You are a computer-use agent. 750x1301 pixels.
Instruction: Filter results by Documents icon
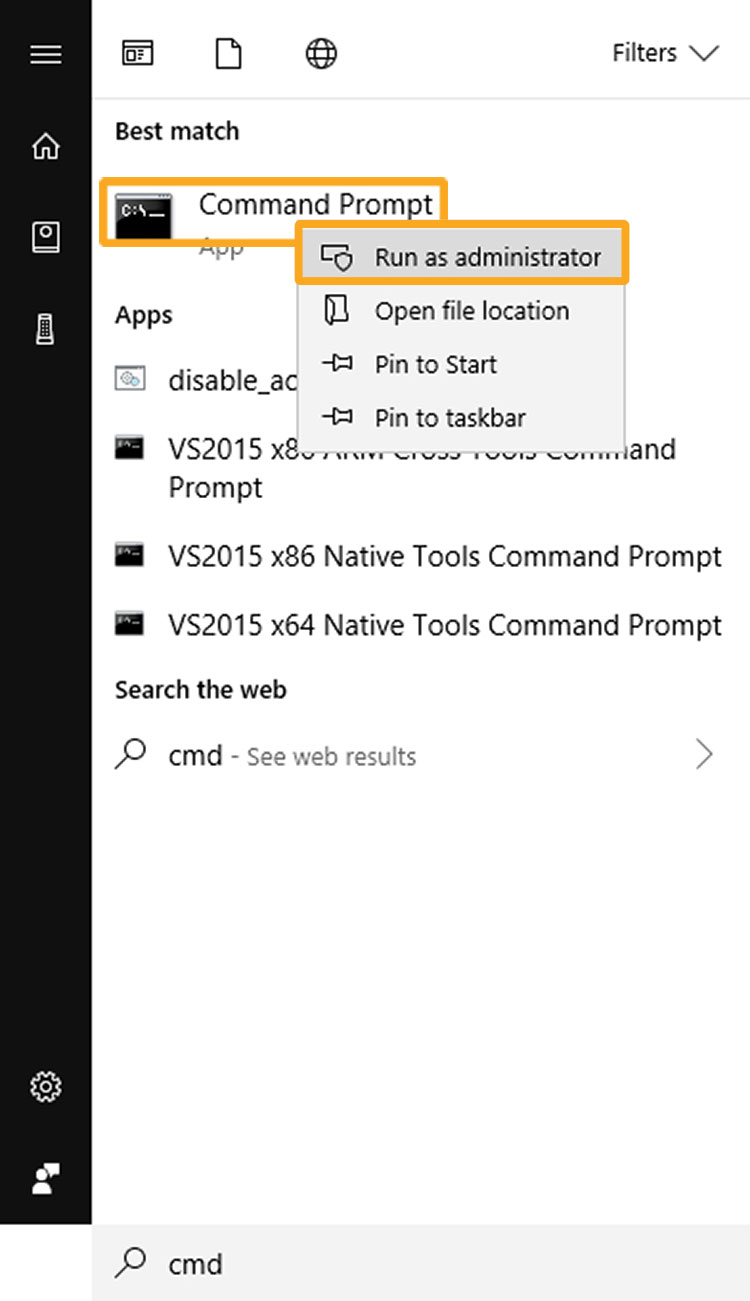tap(229, 53)
